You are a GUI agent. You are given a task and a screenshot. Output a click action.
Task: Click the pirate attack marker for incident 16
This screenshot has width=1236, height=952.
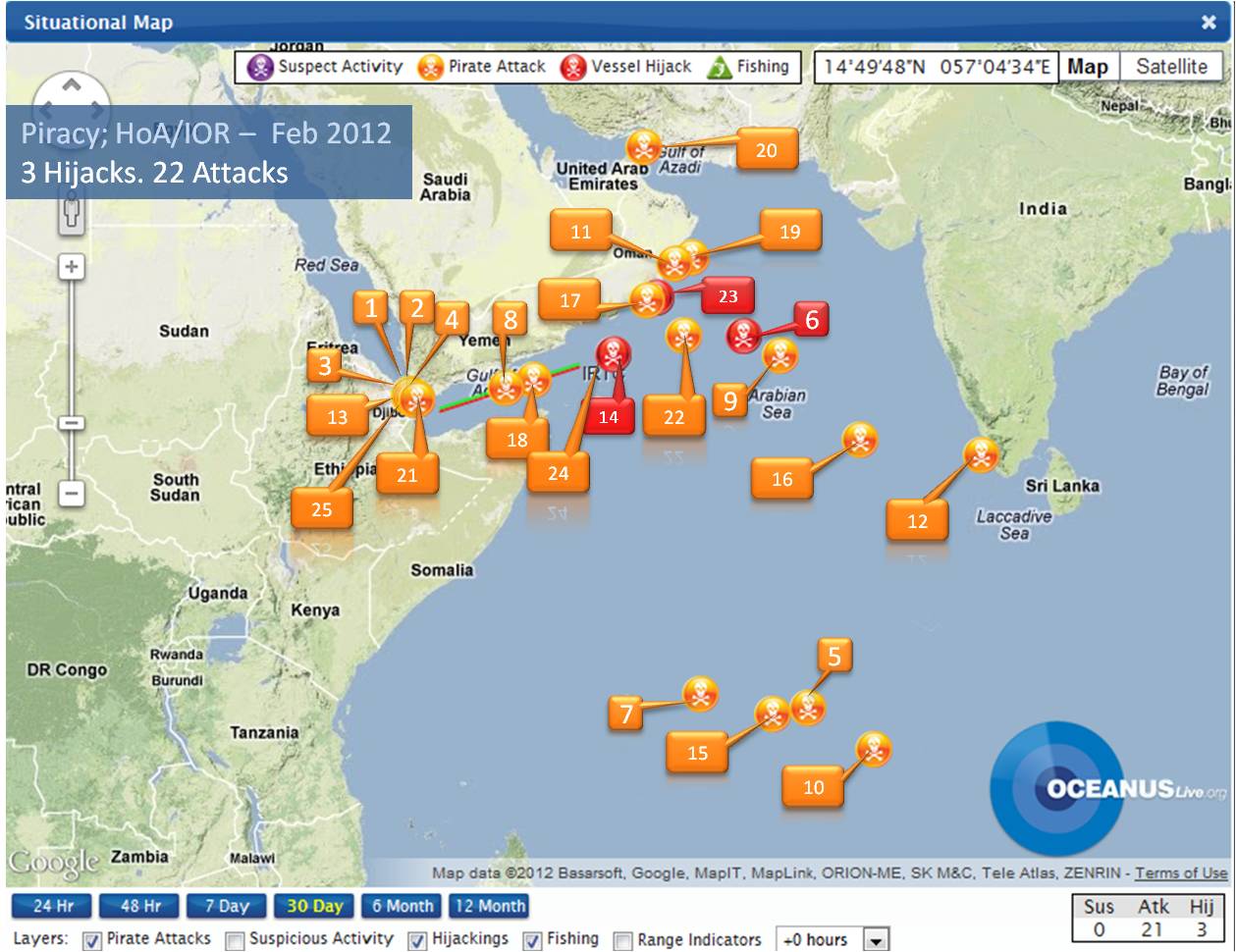click(x=860, y=439)
